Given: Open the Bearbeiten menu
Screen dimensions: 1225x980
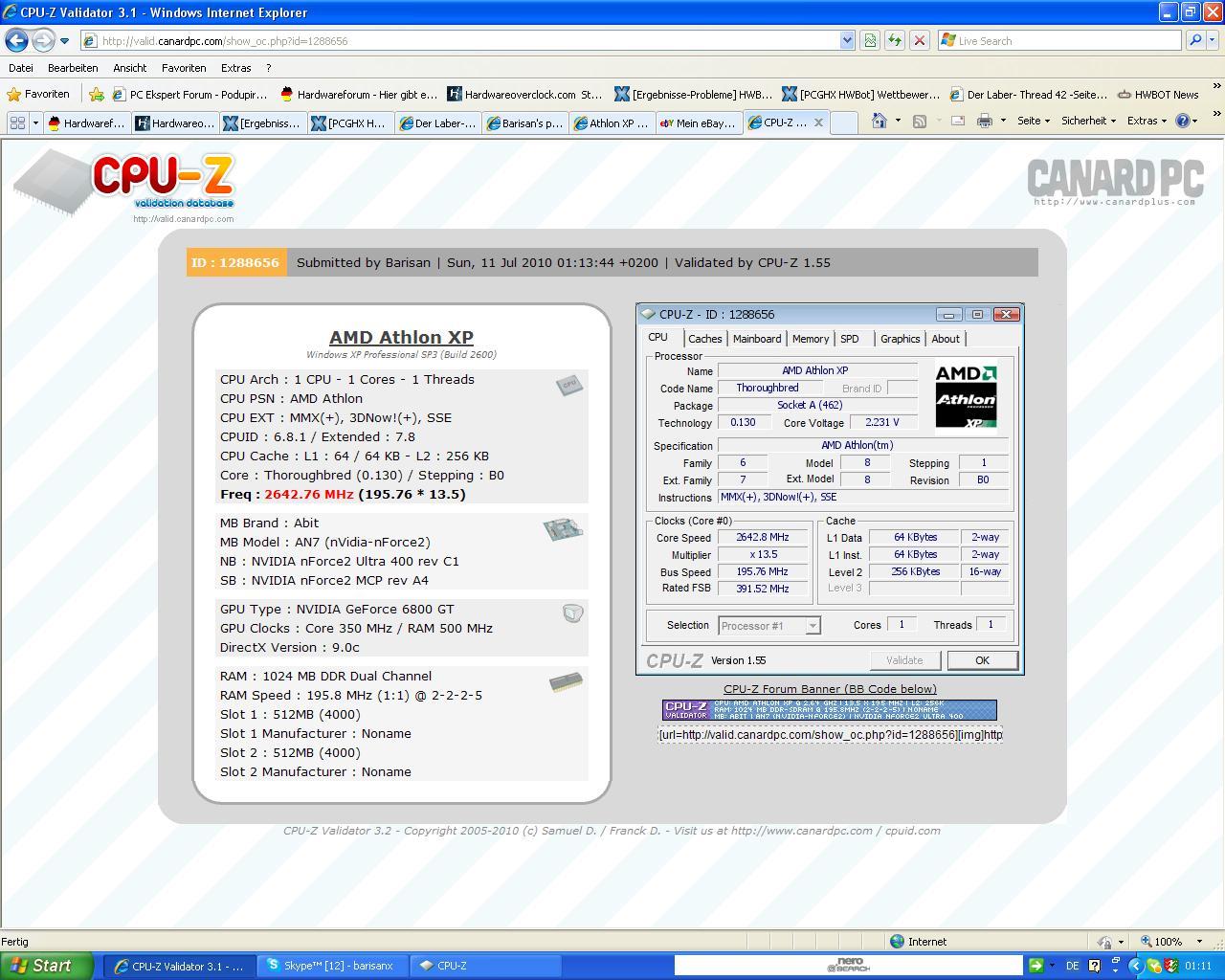Looking at the screenshot, I should pos(73,68).
